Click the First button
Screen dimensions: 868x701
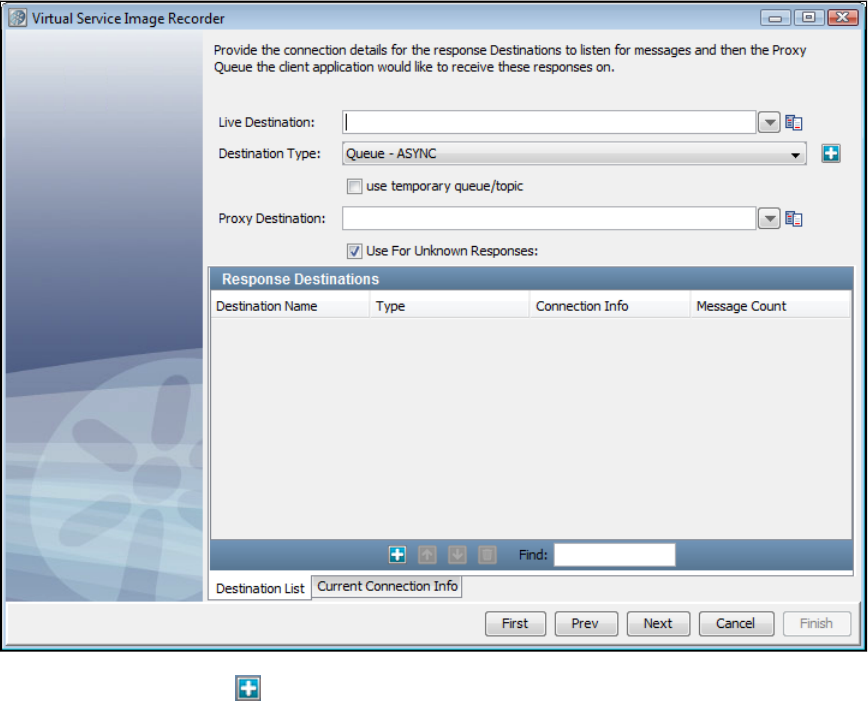[x=515, y=623]
